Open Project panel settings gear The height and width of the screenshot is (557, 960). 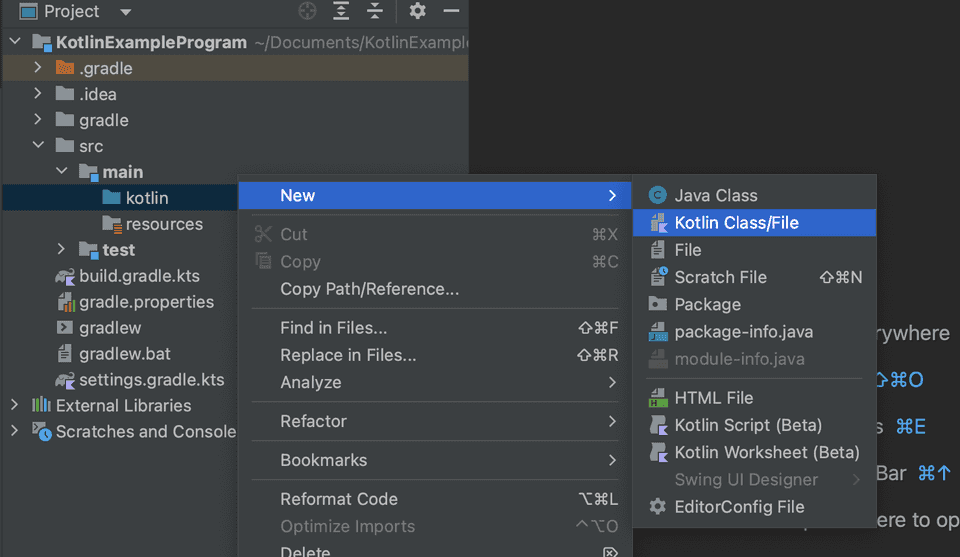point(418,11)
